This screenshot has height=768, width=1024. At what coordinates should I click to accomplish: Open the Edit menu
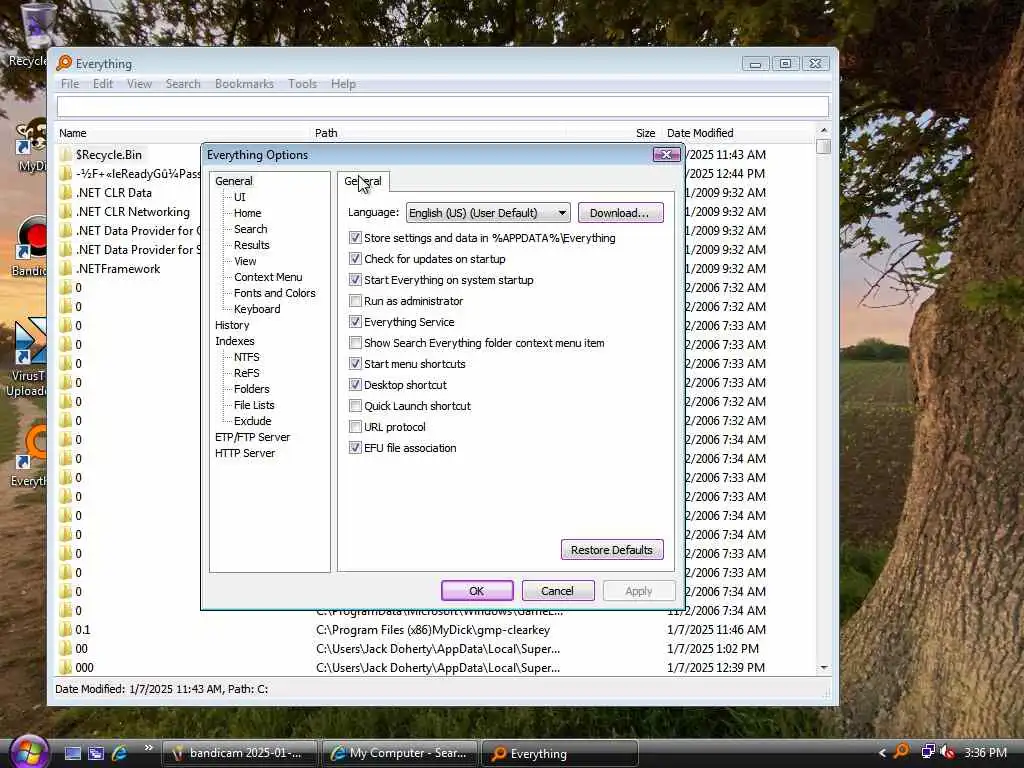(103, 84)
